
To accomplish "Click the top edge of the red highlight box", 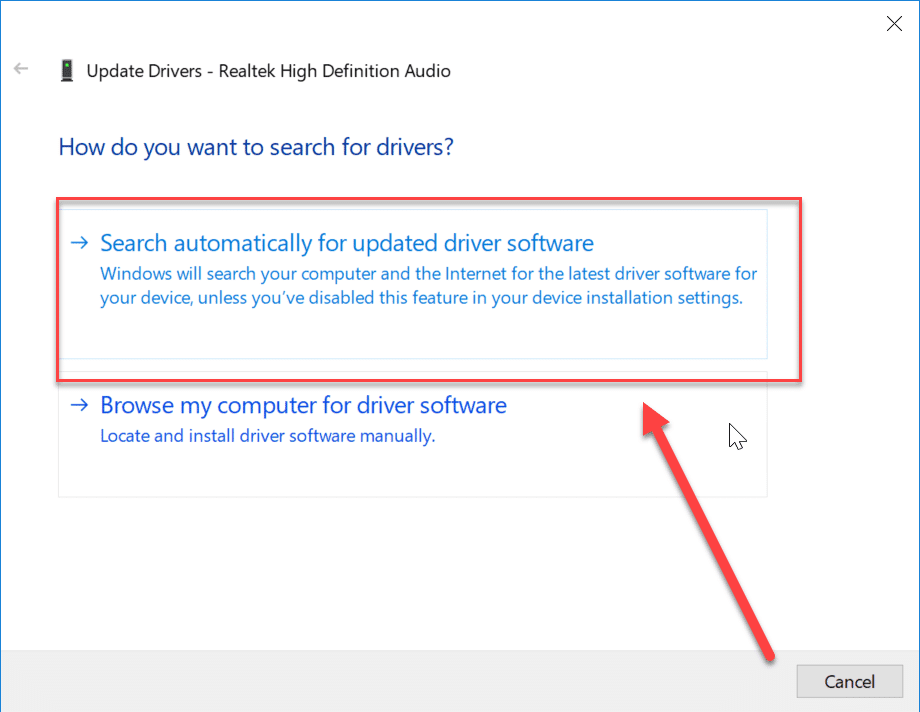I will click(x=428, y=200).
